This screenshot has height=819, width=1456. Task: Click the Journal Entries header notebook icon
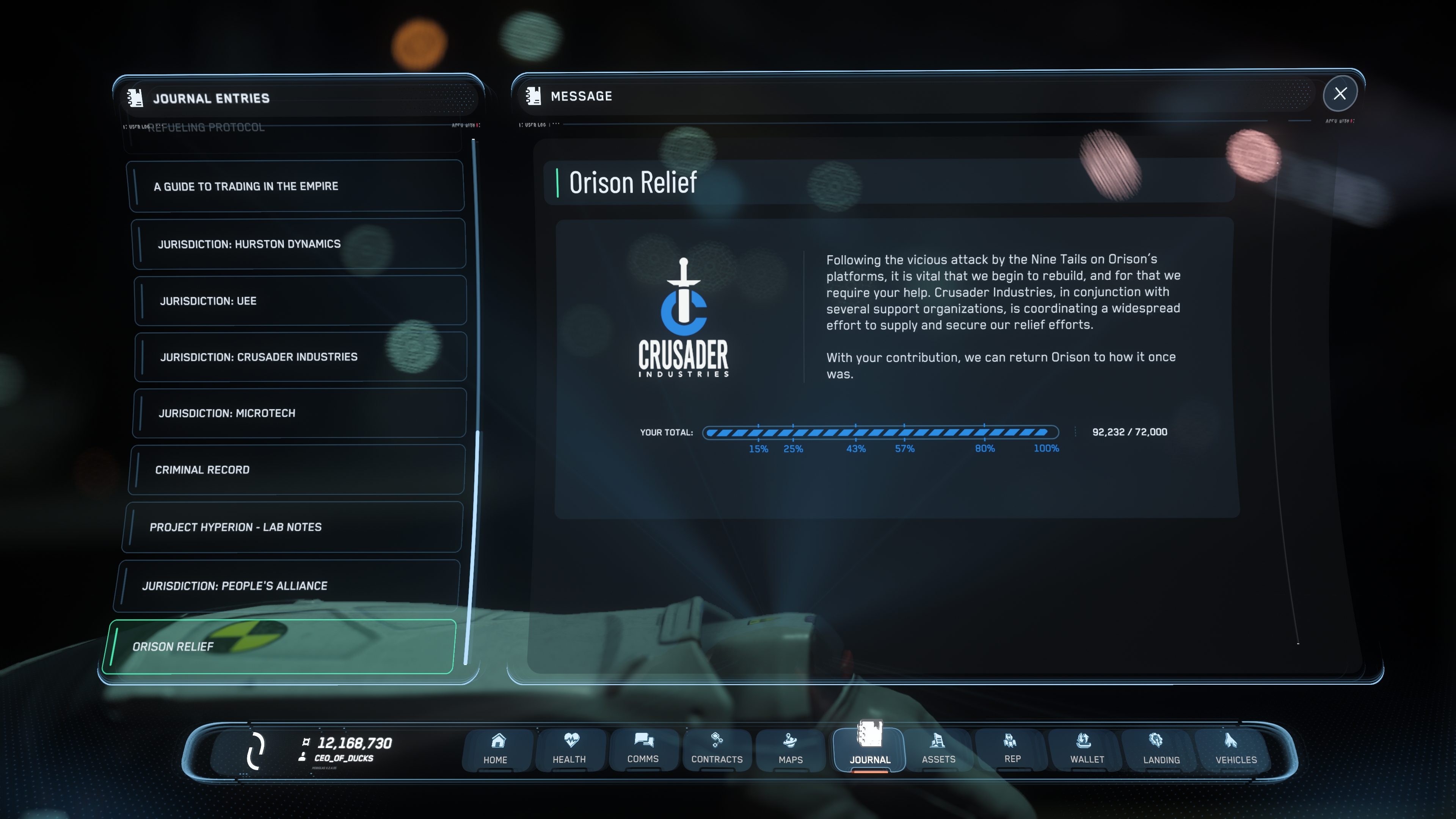click(135, 98)
